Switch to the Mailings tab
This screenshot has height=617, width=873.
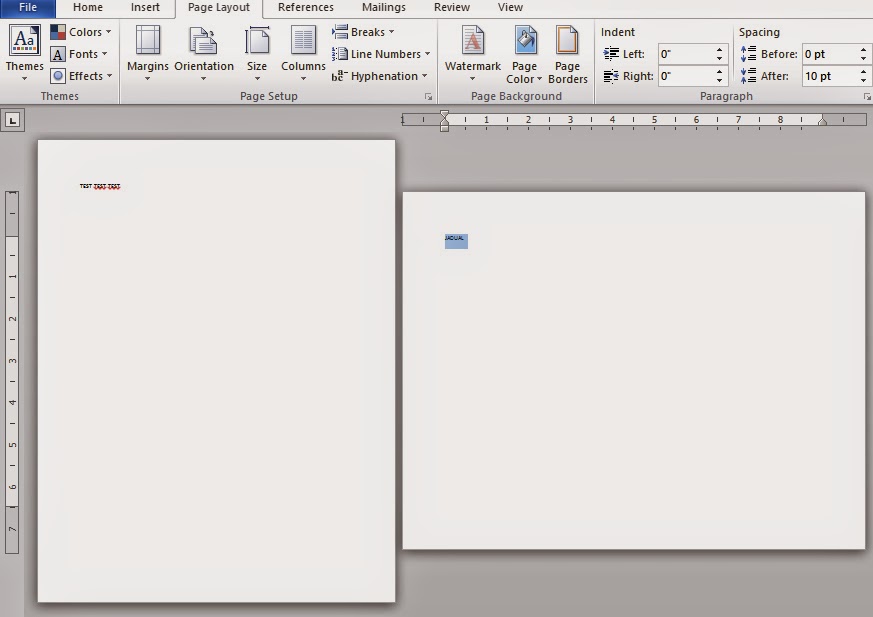coord(384,7)
